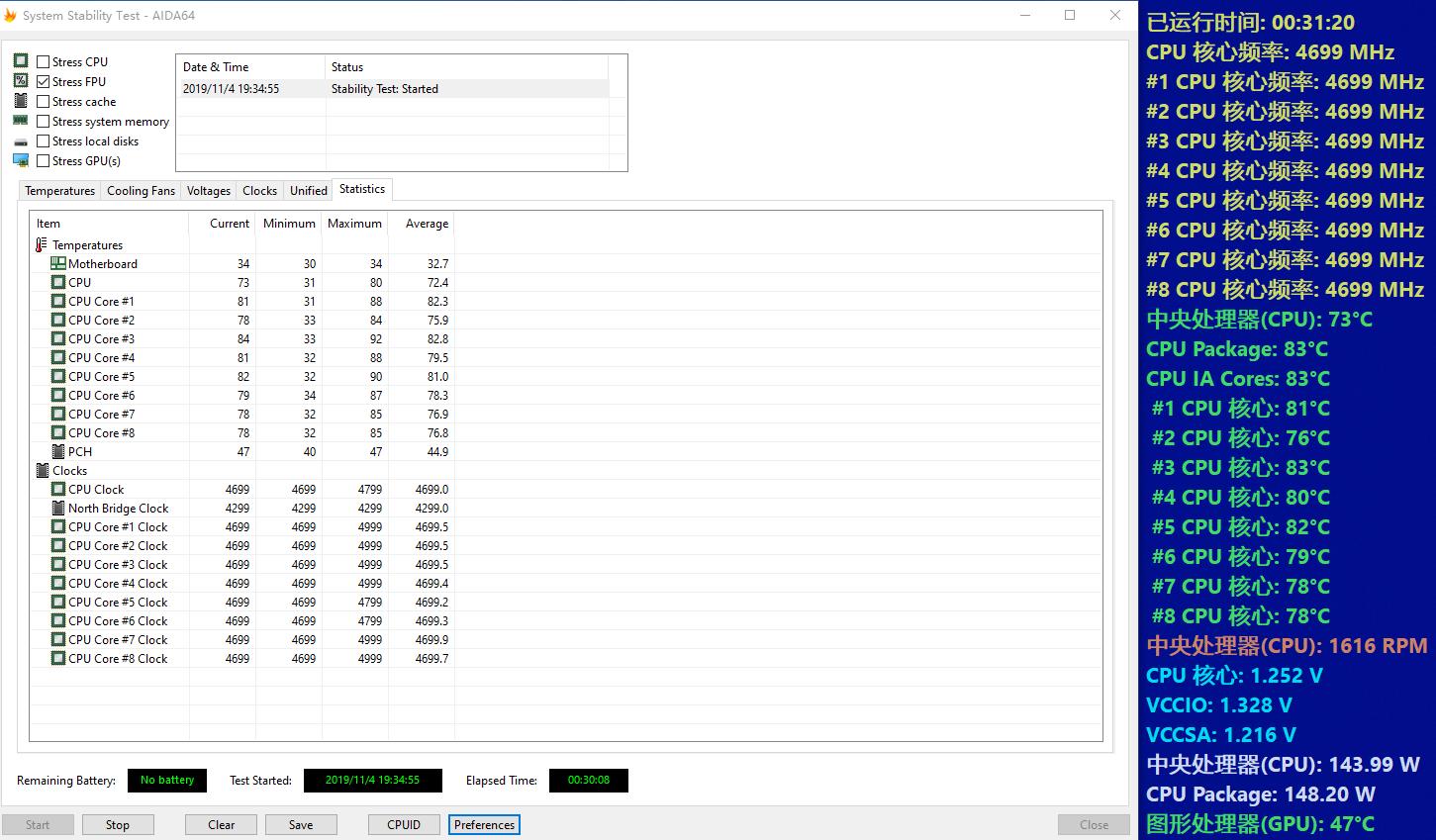Image resolution: width=1436 pixels, height=840 pixels.
Task: Click the No battery indicator
Action: tap(167, 781)
